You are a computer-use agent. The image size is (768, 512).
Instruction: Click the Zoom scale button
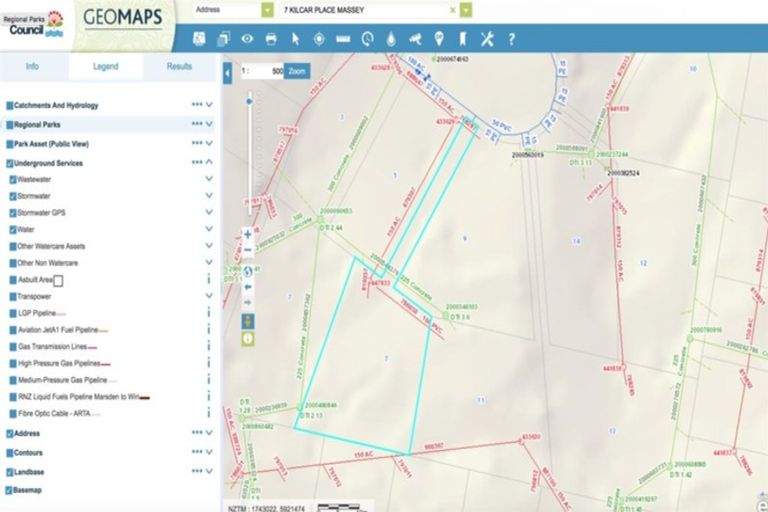pos(297,72)
